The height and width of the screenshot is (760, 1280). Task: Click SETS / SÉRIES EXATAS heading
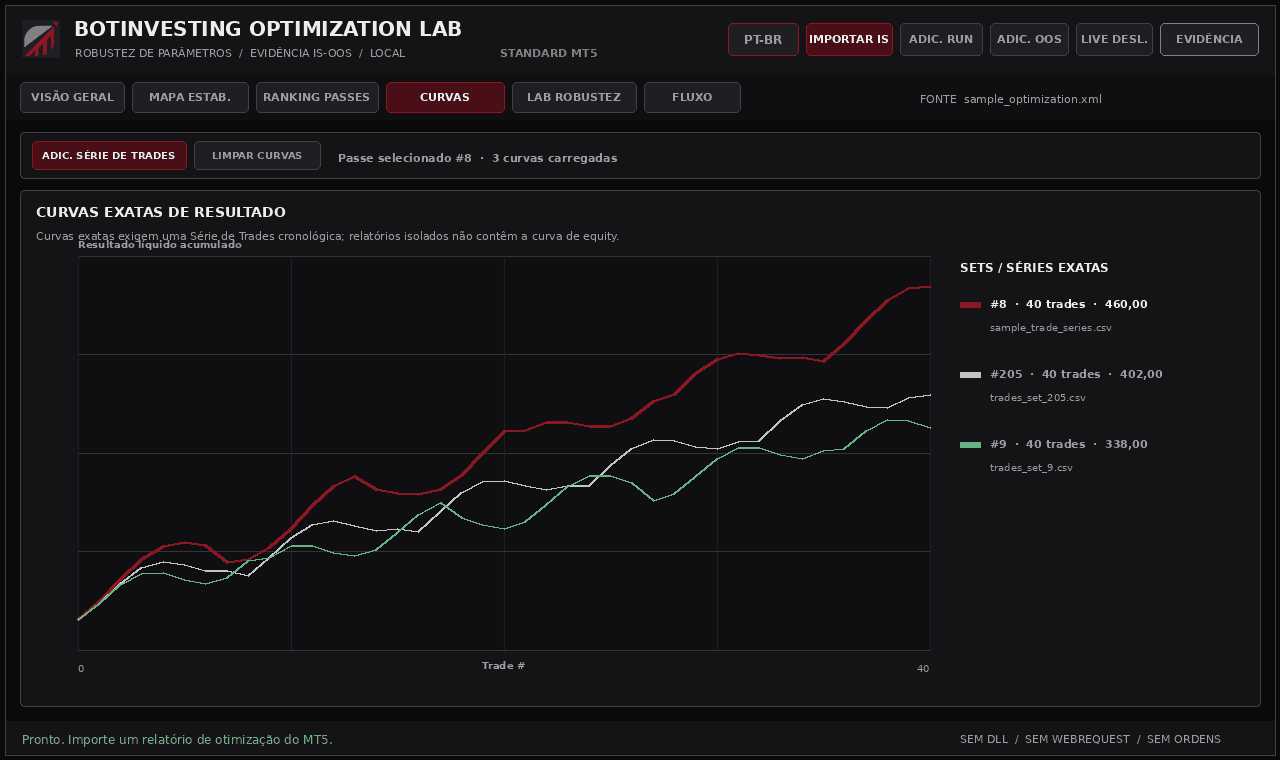[x=1034, y=268]
